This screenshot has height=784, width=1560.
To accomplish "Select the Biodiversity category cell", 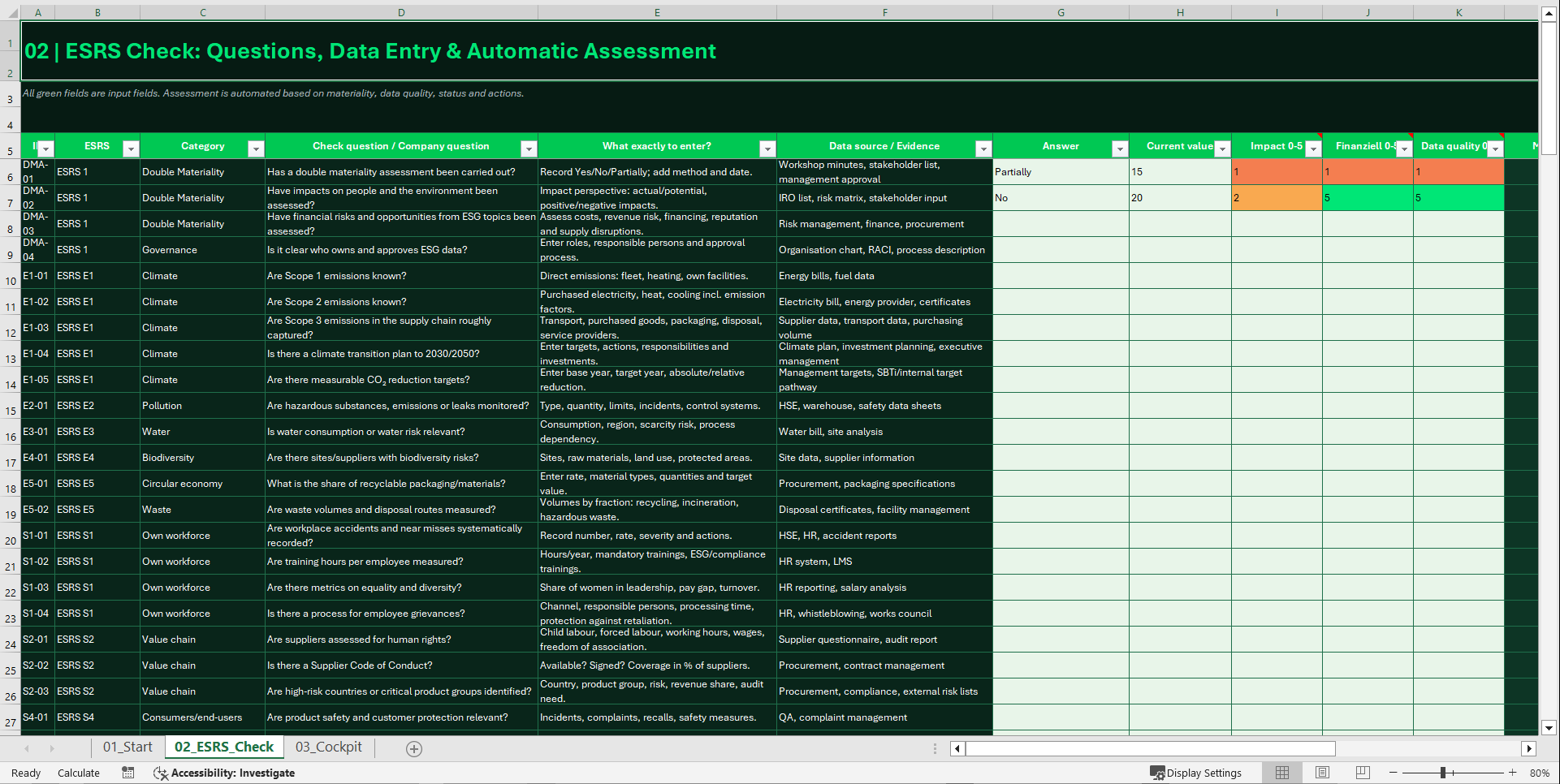I will click(202, 458).
